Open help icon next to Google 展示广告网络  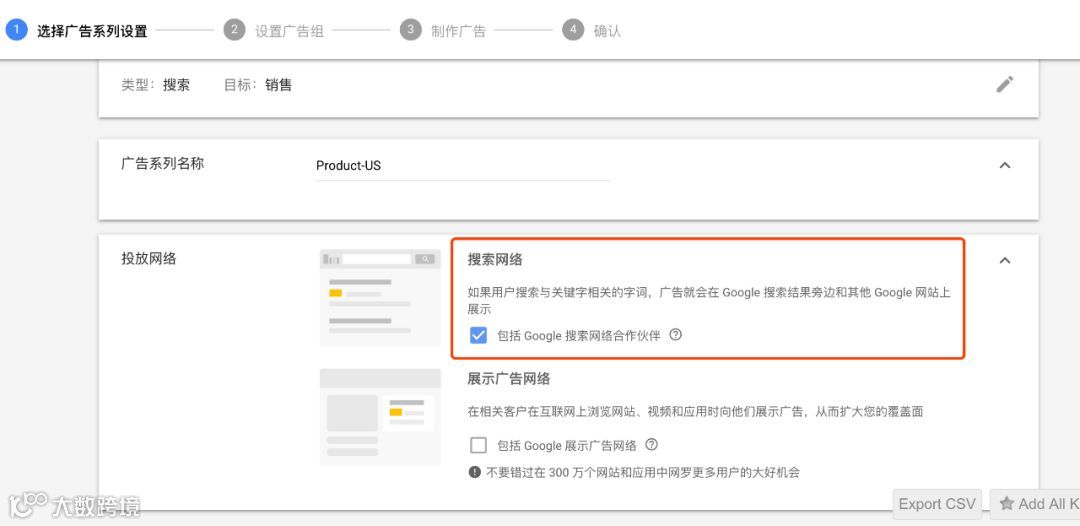pyautogui.click(x=652, y=445)
